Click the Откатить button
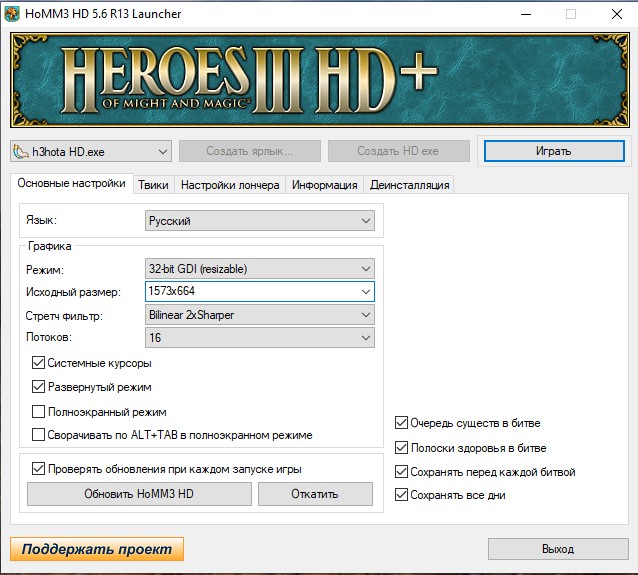 tap(315, 494)
